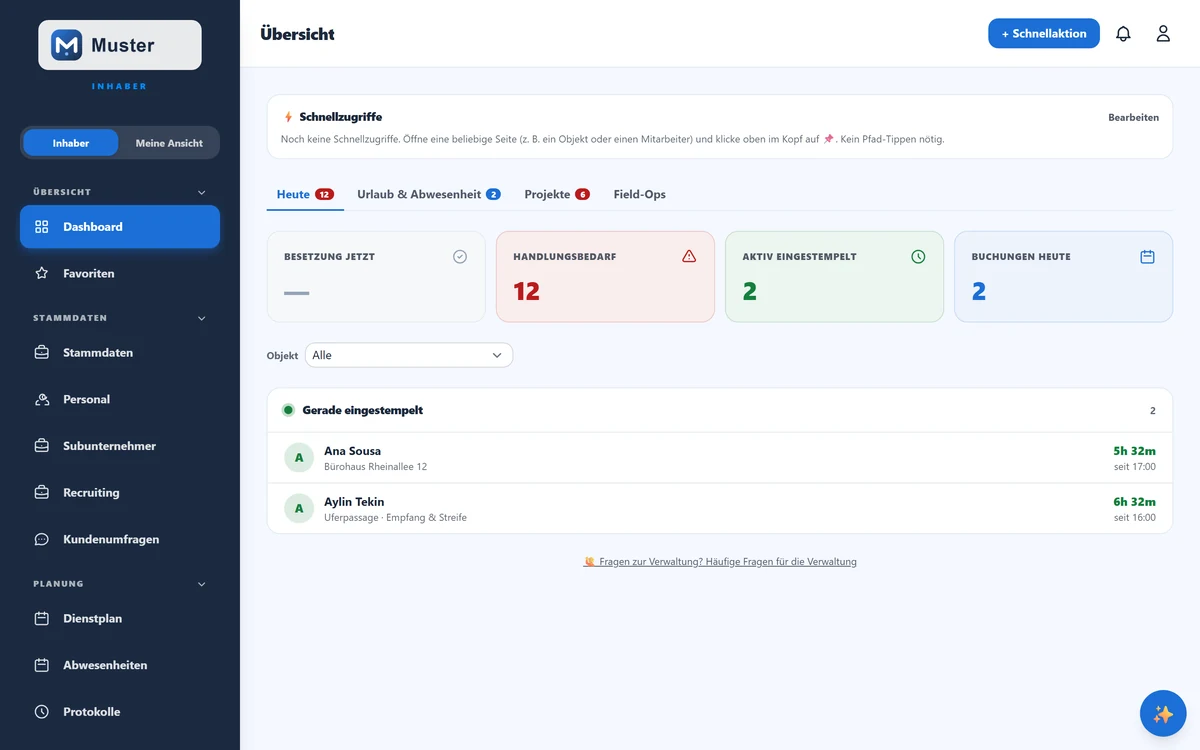Open the Aktiv eingestempelt card showing 2

[834, 277]
